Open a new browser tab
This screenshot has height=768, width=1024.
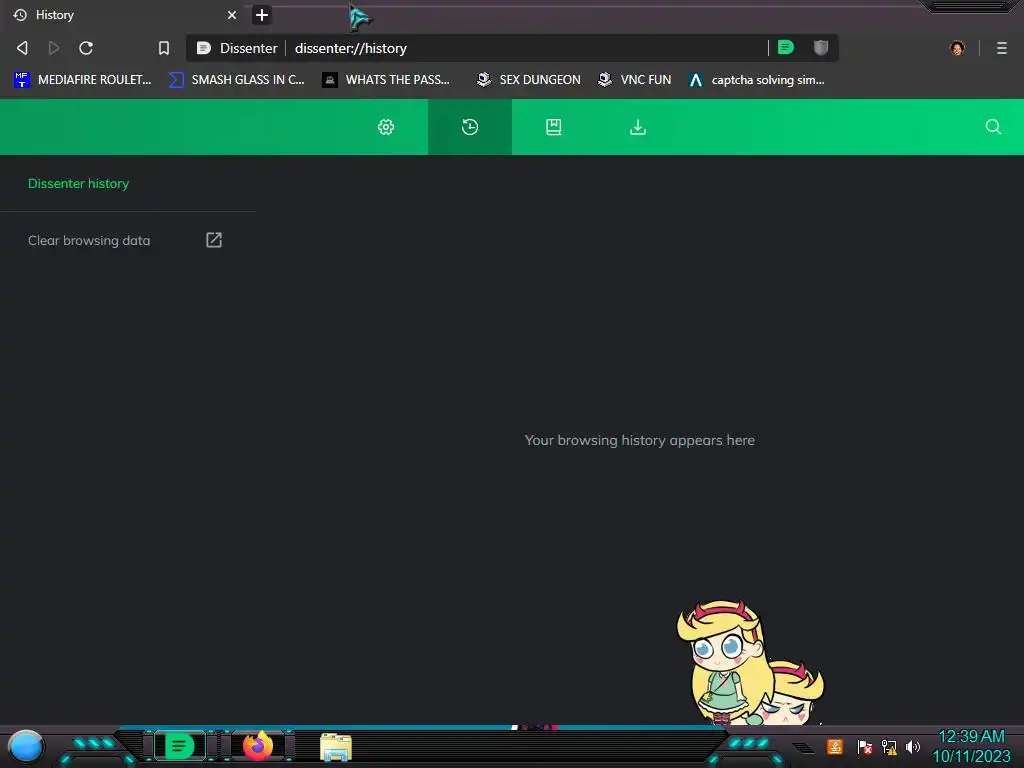(262, 14)
